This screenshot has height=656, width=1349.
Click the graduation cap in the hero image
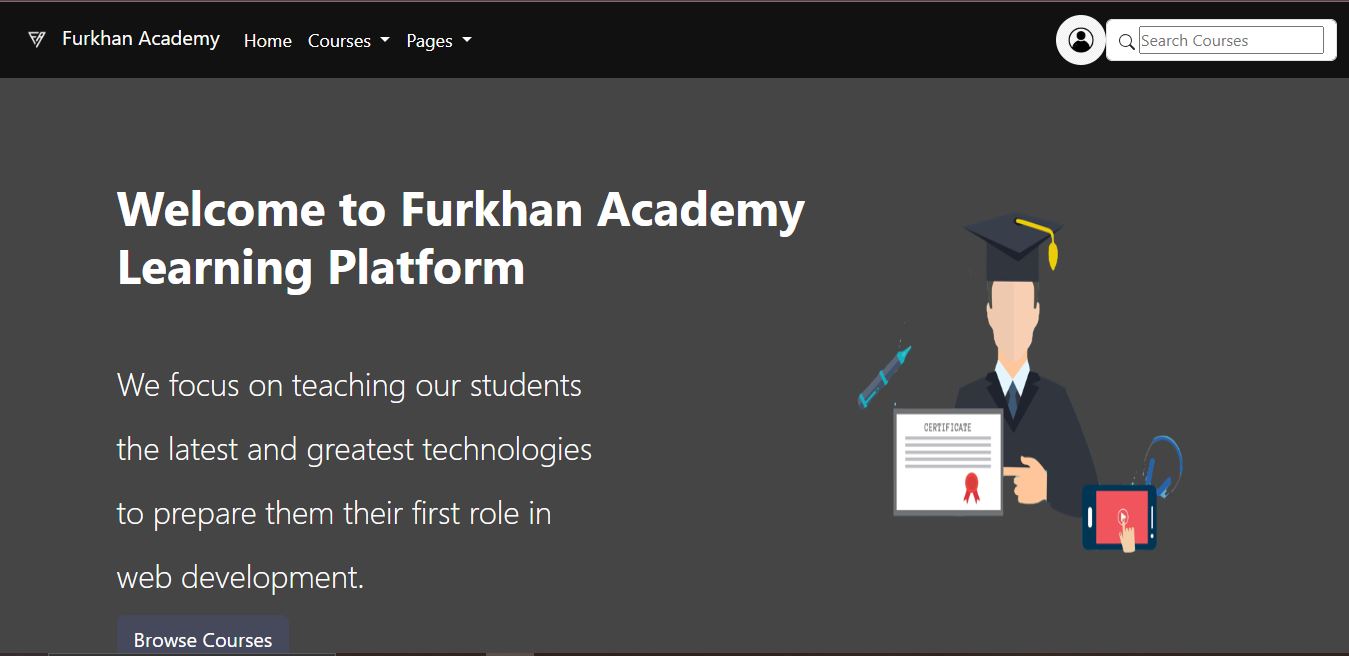click(1012, 238)
